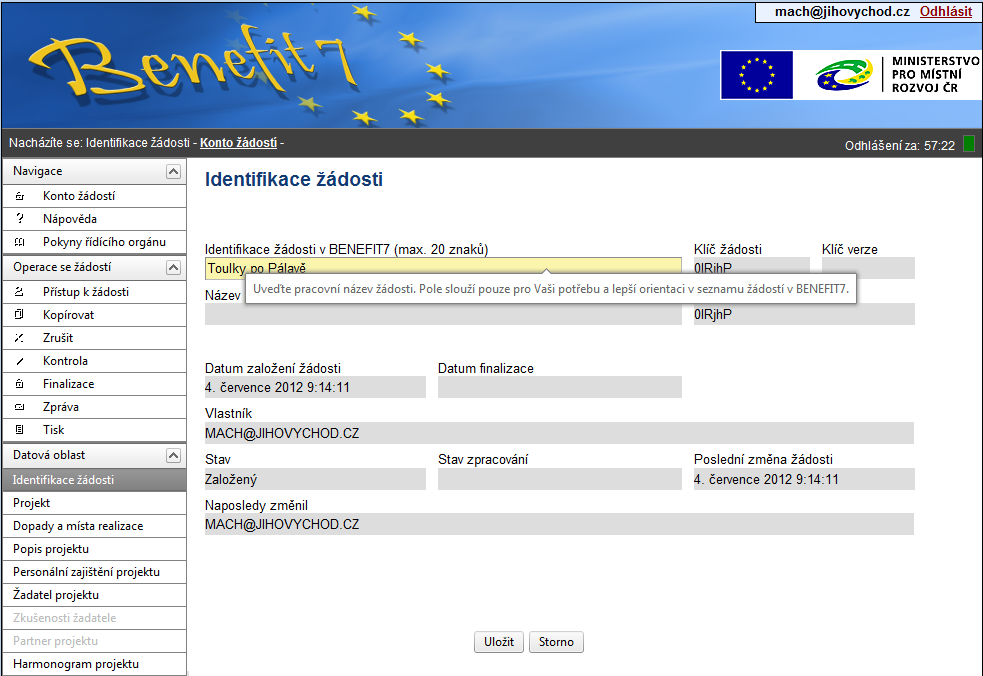Click the Kontrola check icon
Viewport: 983px width, 676px height.
click(x=19, y=361)
